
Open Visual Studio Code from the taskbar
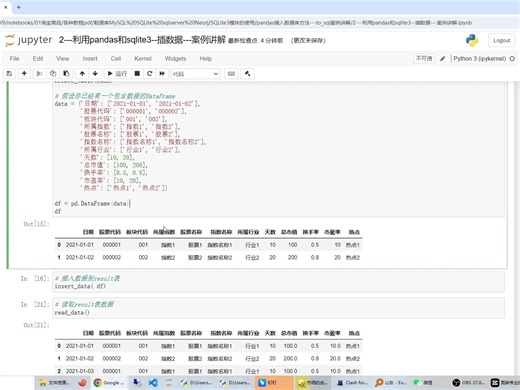(x=153, y=383)
